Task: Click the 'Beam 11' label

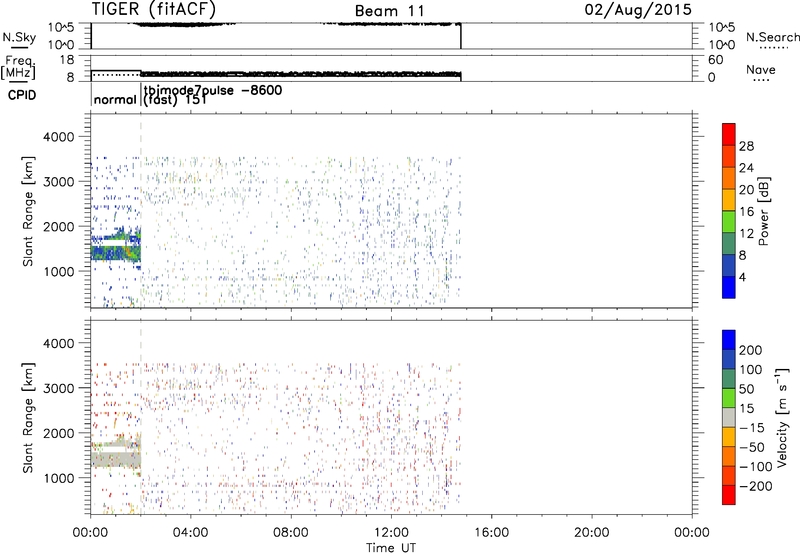Action: coord(389,11)
